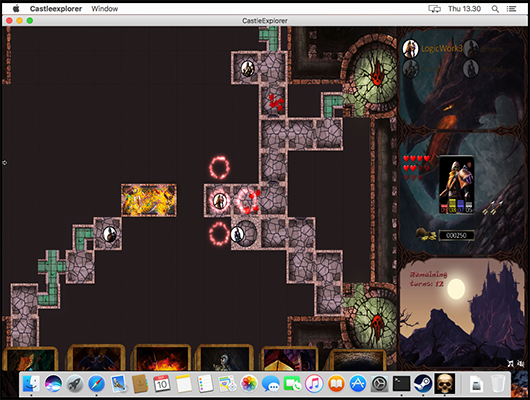This screenshot has height=400, width=530.
Task: Select the Hidland player portrait
Action: coord(471,69)
